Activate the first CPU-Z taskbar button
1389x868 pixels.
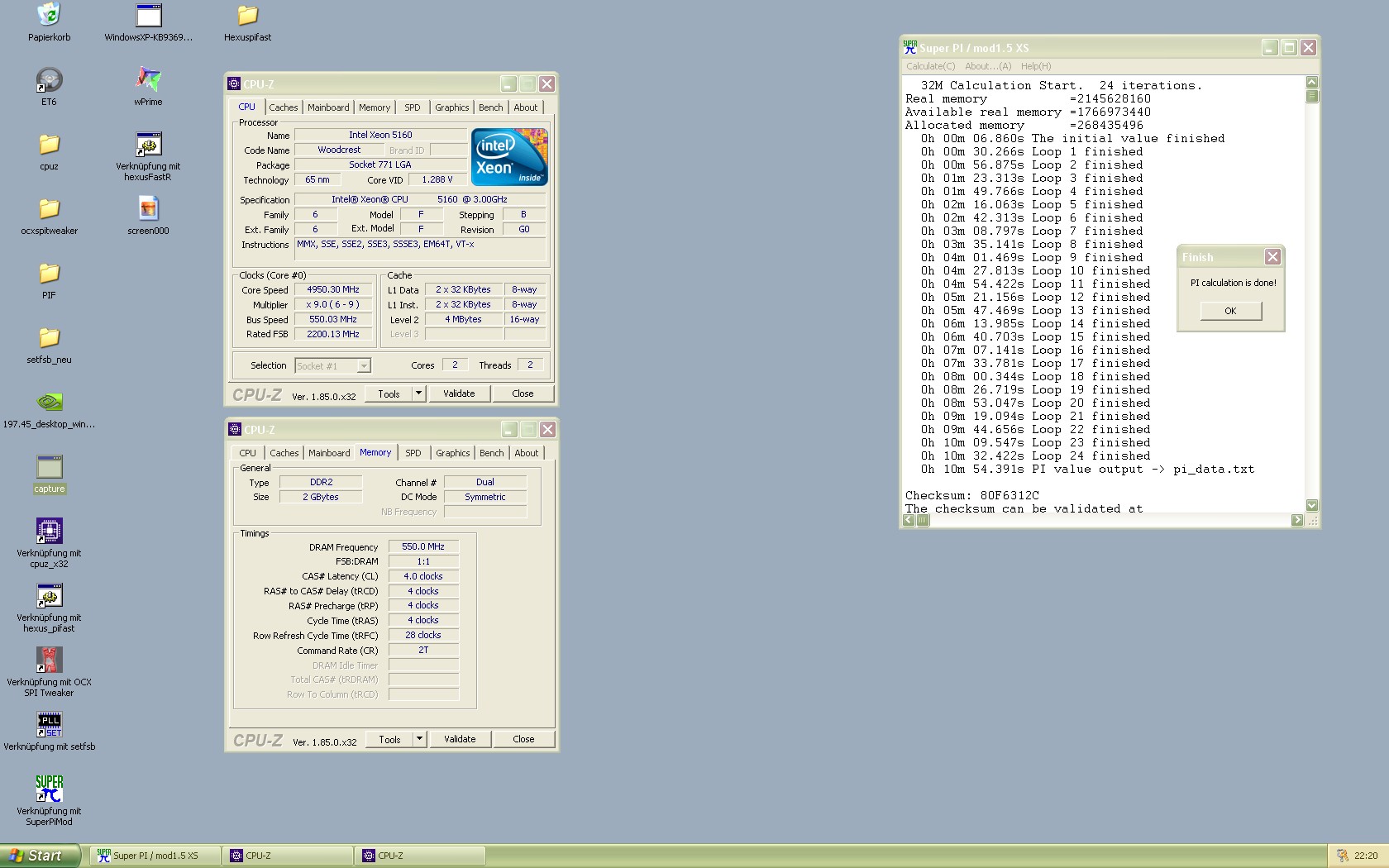(x=289, y=856)
